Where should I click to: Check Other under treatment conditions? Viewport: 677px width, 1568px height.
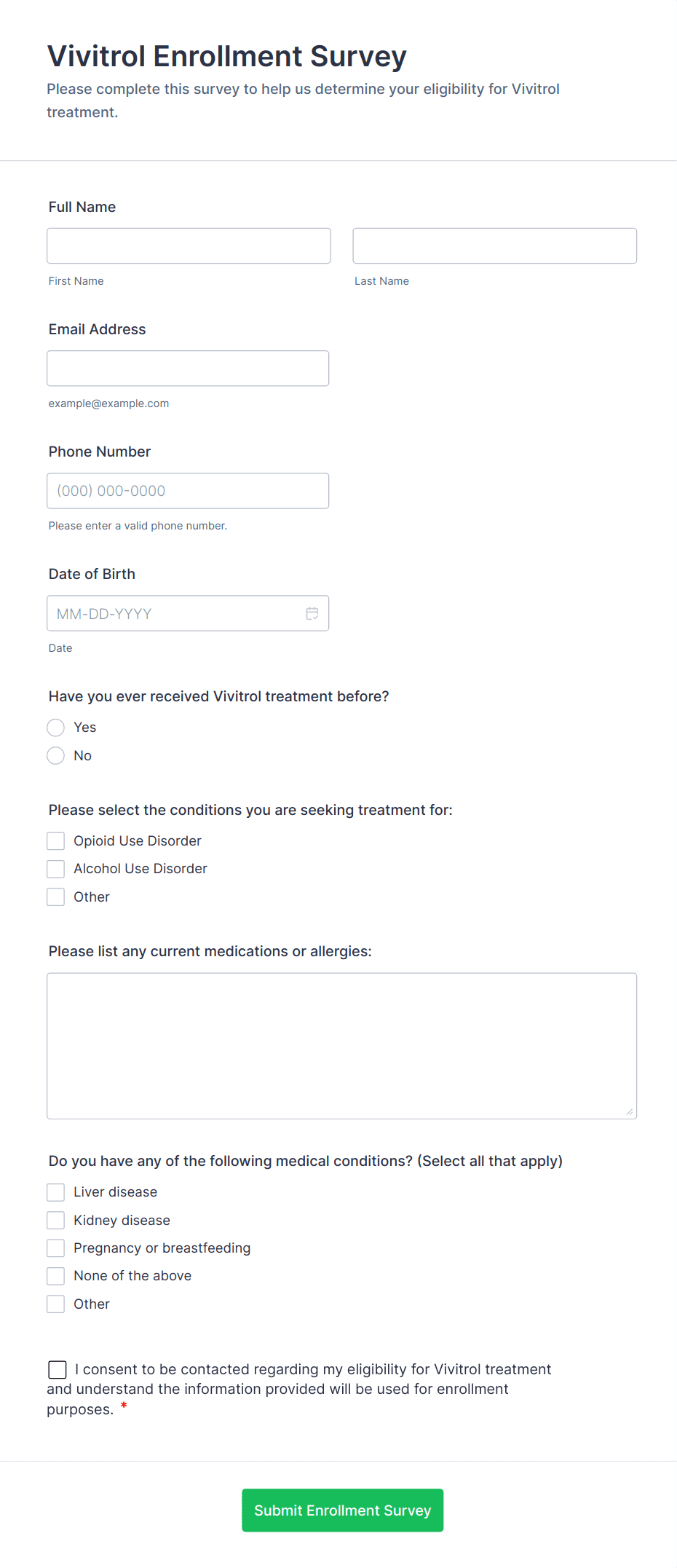coord(55,897)
